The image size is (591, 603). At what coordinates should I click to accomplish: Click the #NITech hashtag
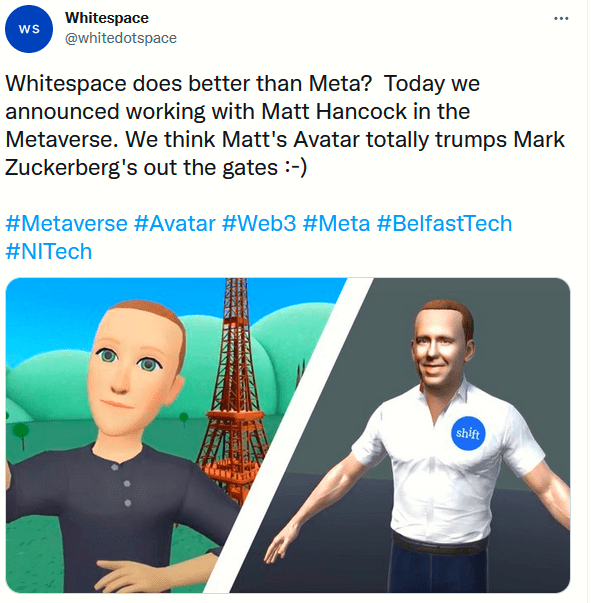[49, 252]
